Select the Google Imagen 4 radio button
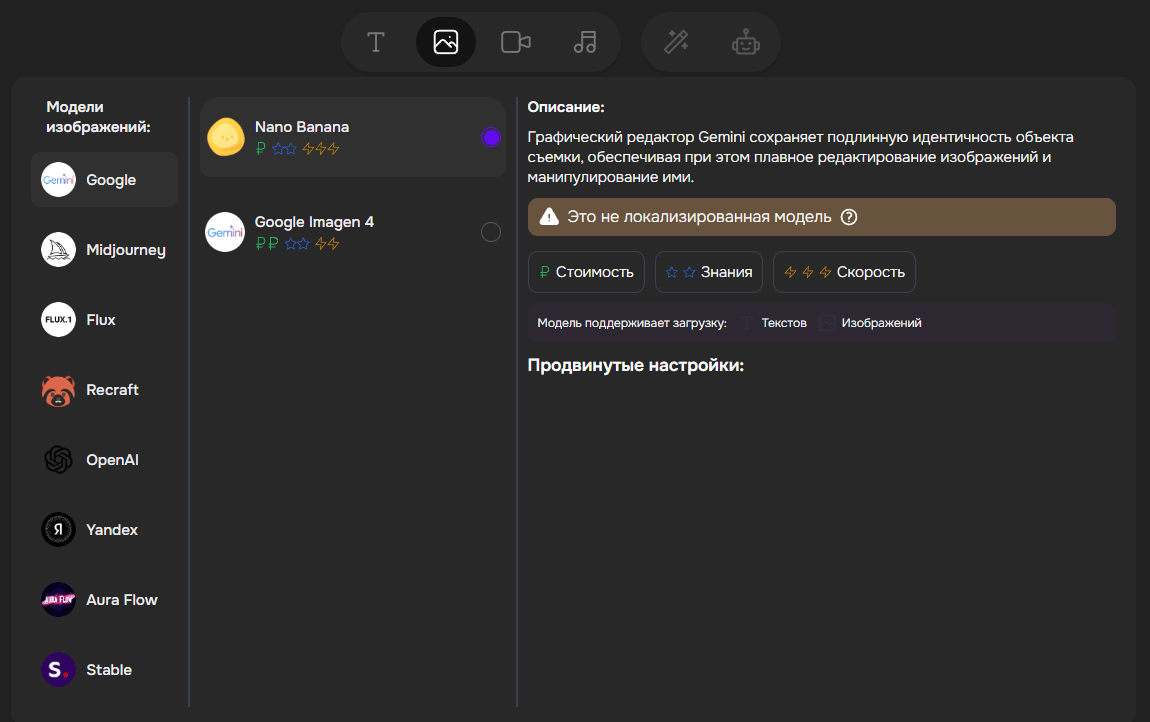1150x722 pixels. (x=491, y=232)
